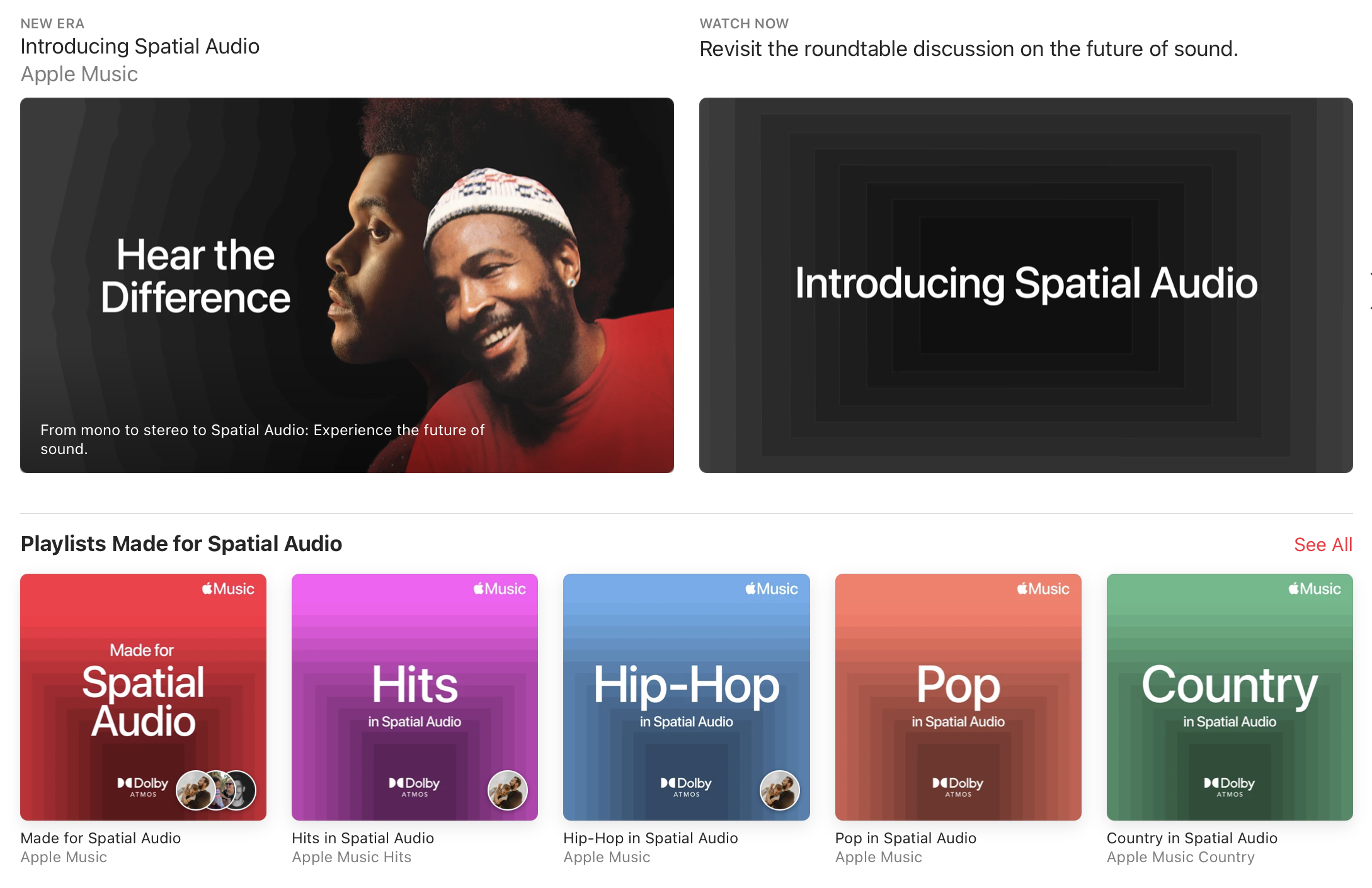Click artist avatars on Made for Spatial Audio
Screen dimensions: 1372x888
tap(216, 790)
